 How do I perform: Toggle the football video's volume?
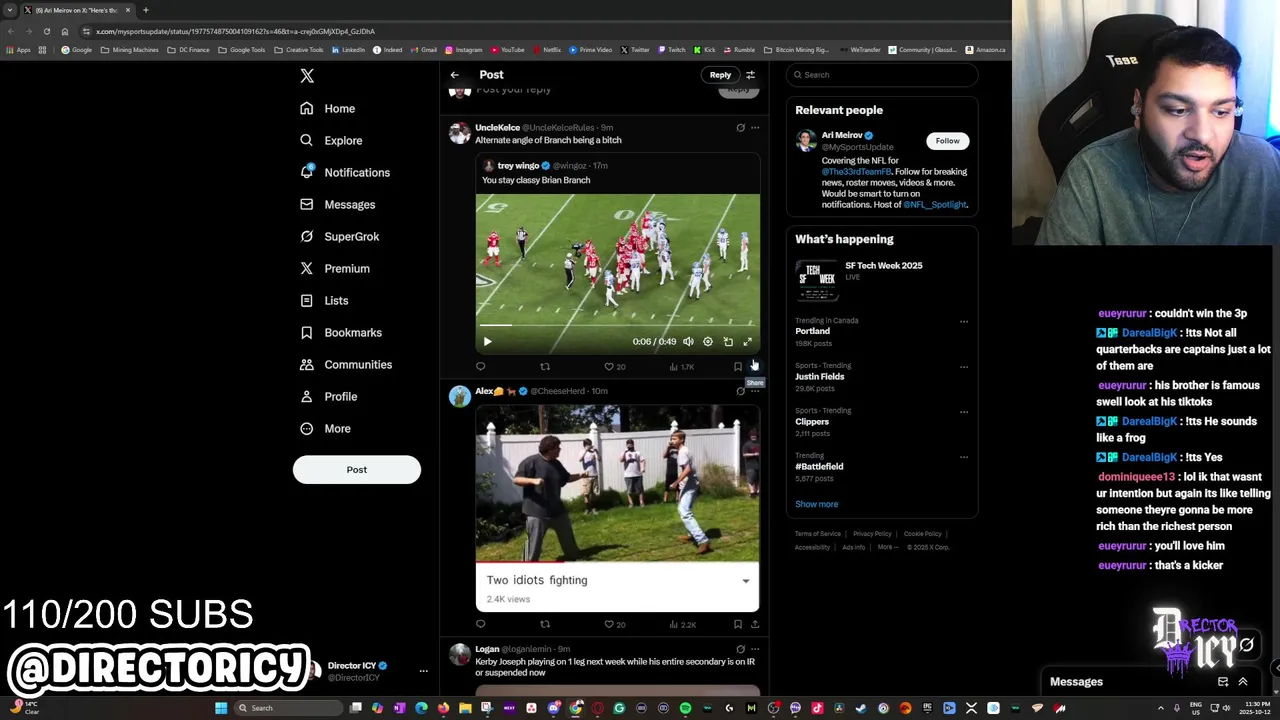tap(688, 342)
